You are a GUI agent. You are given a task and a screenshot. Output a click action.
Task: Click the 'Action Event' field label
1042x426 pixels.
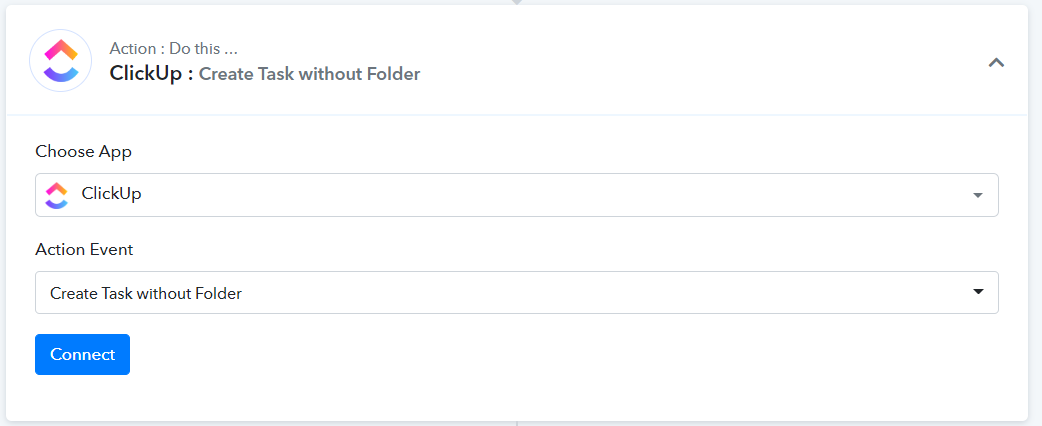pyautogui.click(x=84, y=249)
